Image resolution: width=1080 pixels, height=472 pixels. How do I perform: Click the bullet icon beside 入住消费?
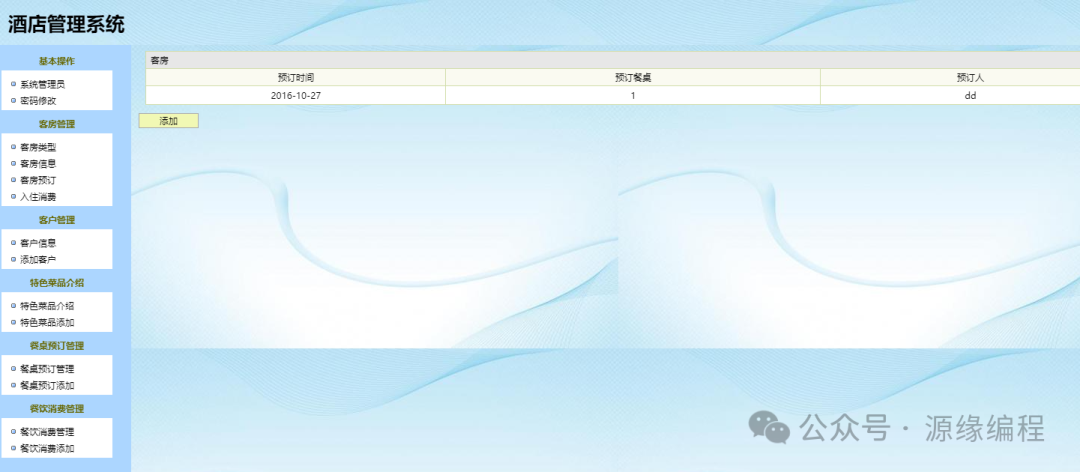(x=13, y=196)
